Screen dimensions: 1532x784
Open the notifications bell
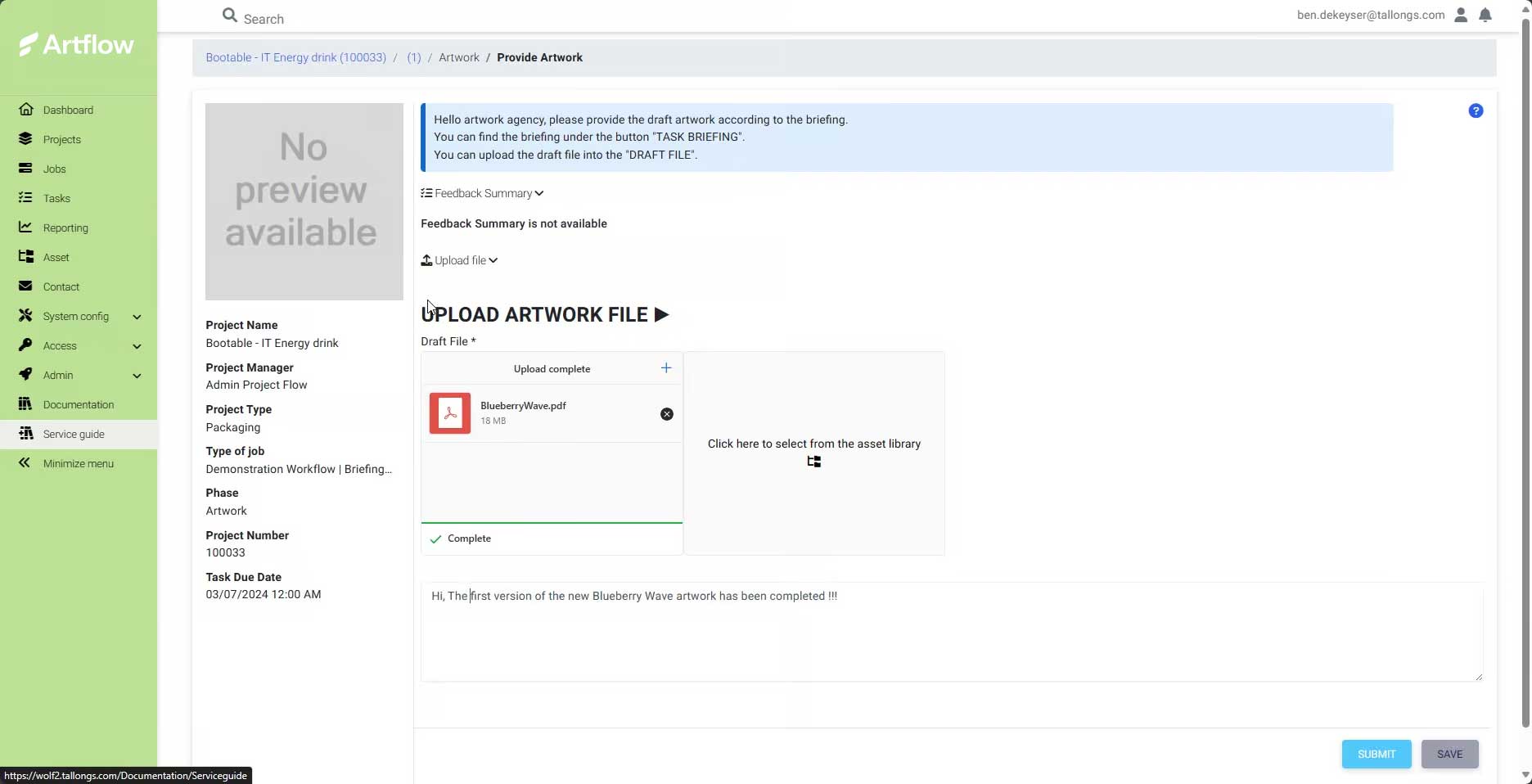(x=1485, y=15)
